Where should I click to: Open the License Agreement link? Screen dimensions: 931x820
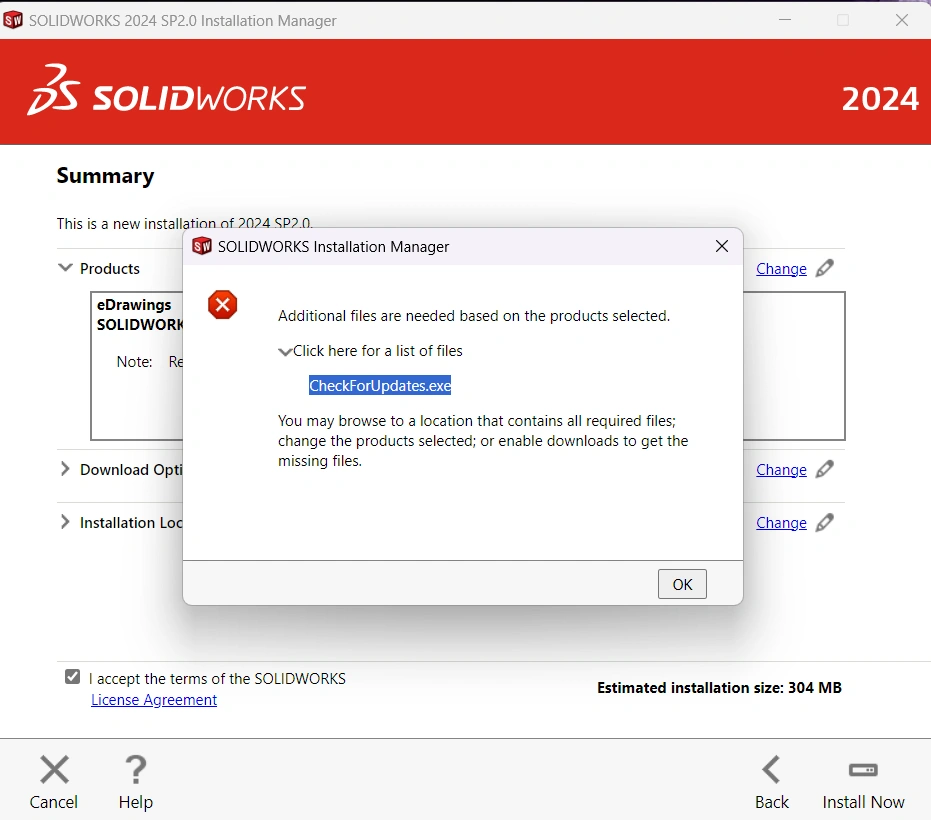154,700
